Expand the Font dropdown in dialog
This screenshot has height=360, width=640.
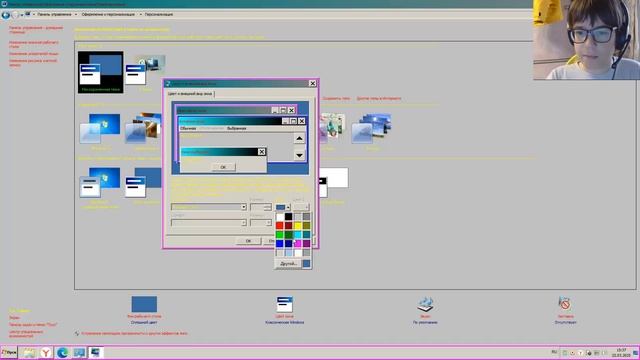coord(243,222)
